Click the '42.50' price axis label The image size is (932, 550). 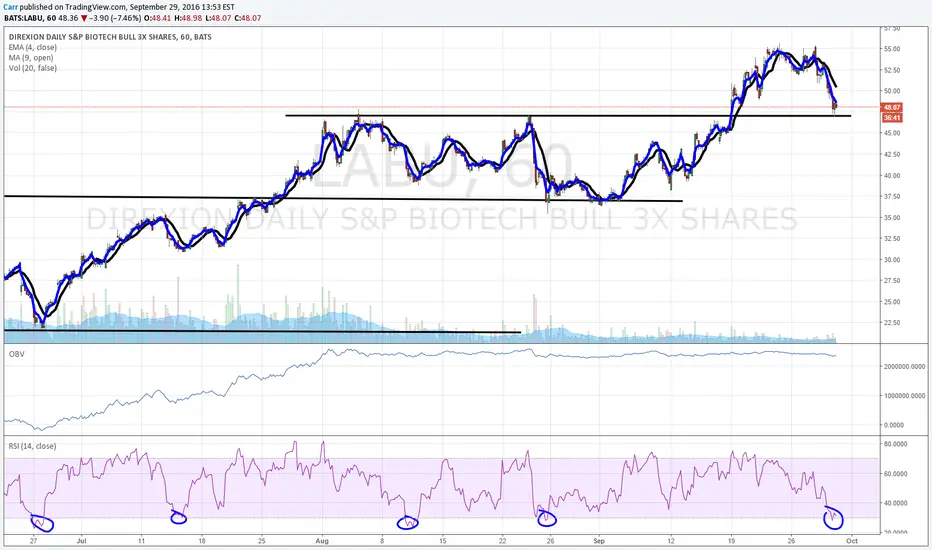coord(892,154)
